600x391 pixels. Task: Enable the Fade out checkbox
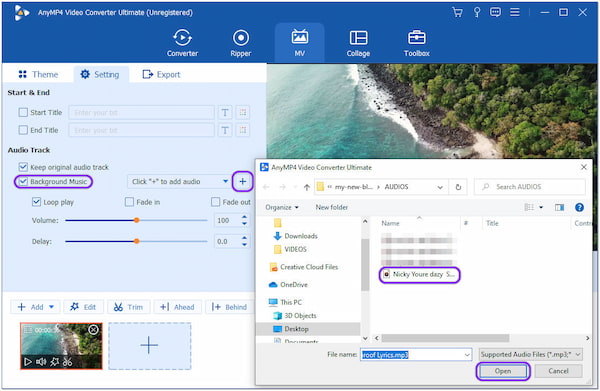point(216,202)
